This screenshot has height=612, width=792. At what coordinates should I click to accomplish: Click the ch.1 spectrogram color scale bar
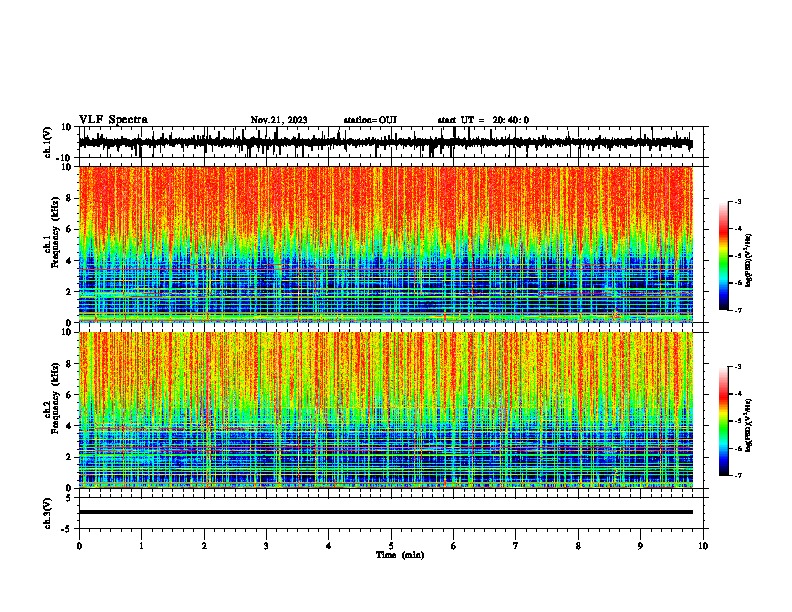coord(724,255)
